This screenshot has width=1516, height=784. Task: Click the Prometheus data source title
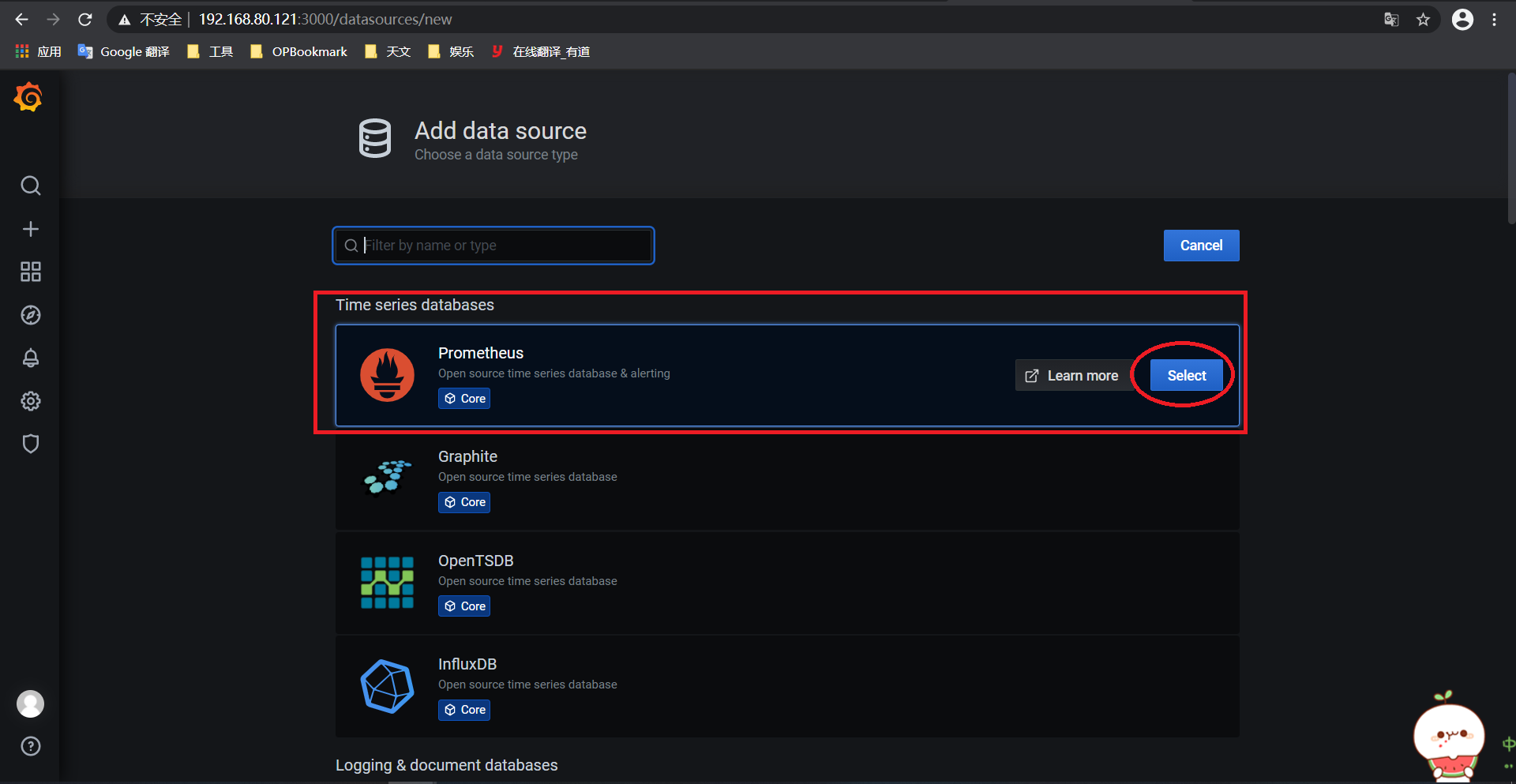click(x=481, y=353)
